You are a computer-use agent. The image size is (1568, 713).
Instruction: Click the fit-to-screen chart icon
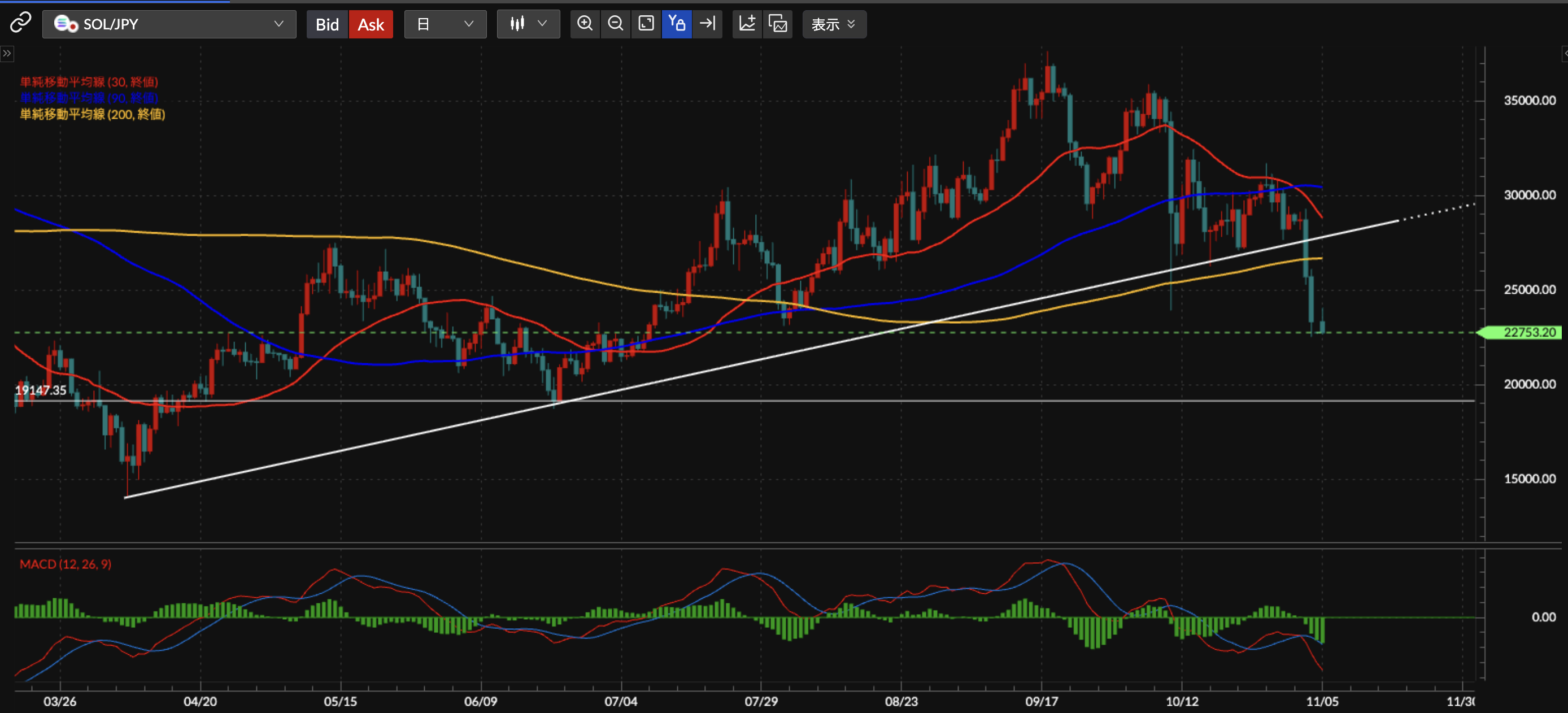[646, 24]
